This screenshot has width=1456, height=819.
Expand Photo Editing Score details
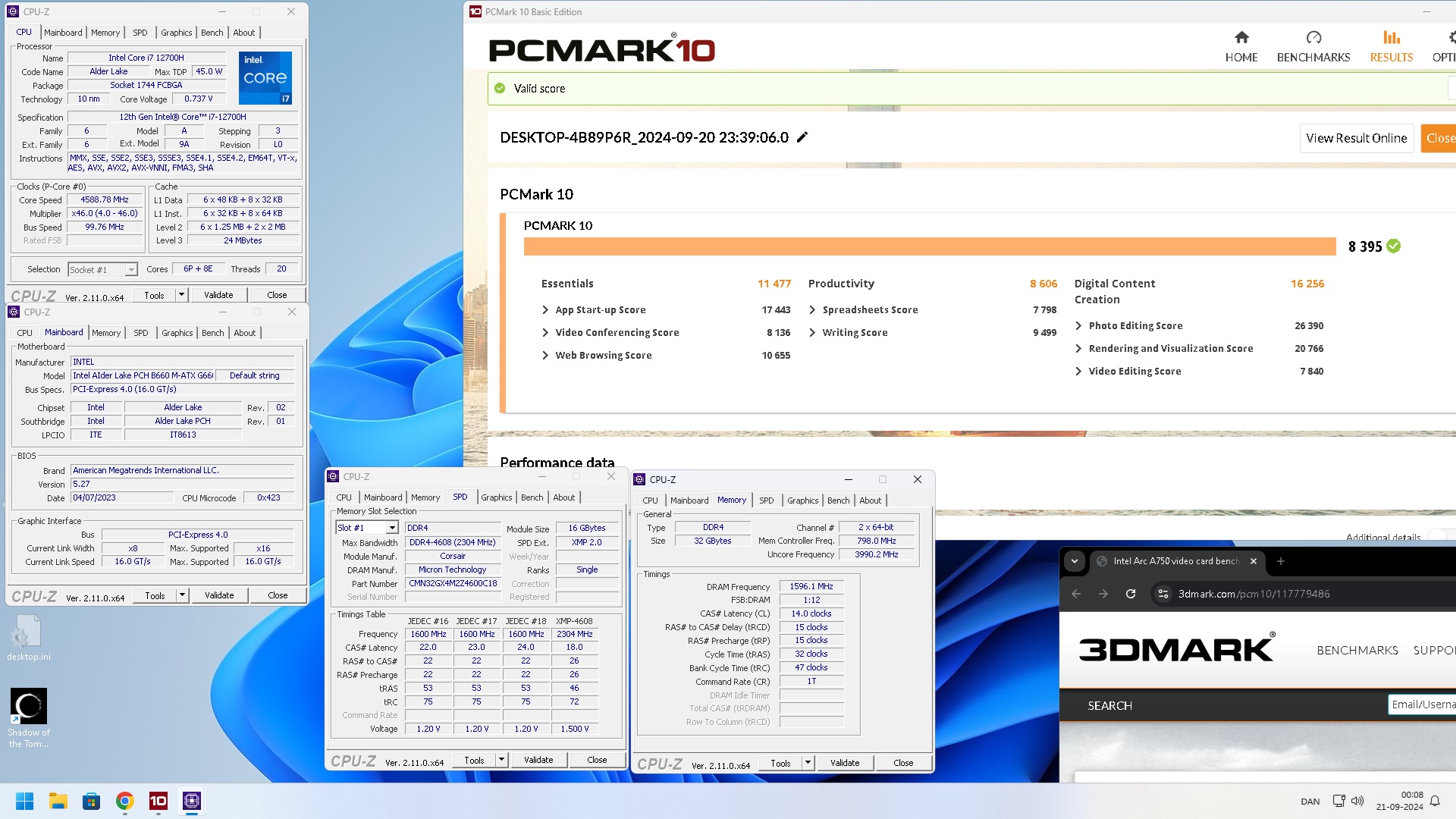tap(1079, 325)
